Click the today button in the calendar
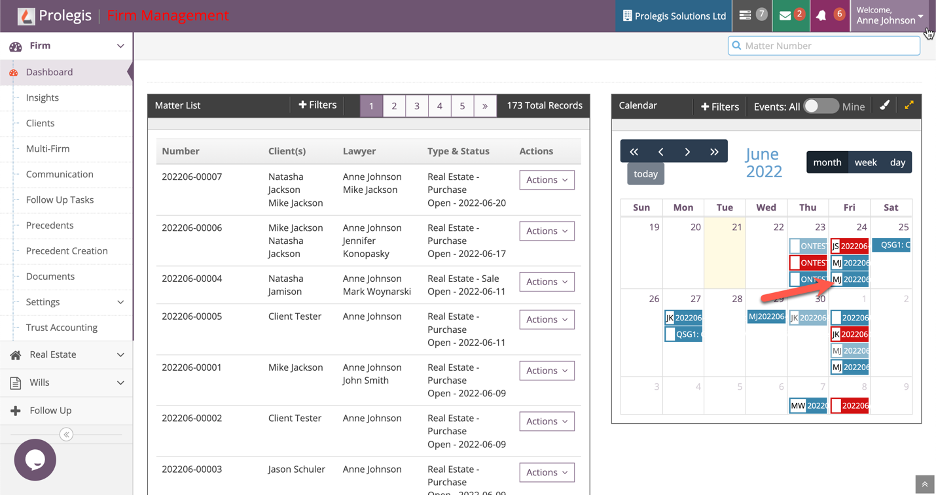936x496 pixels. coord(646,174)
